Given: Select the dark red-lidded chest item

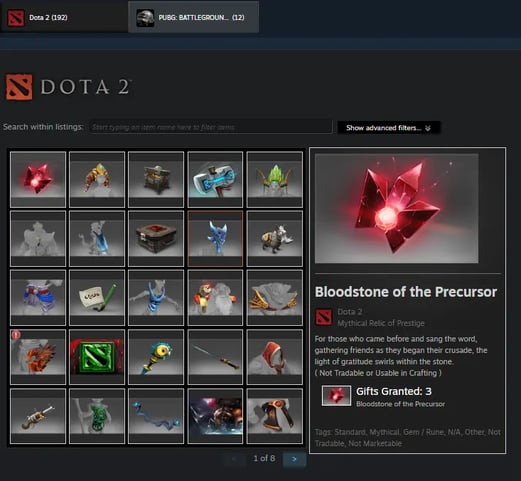Looking at the screenshot, I should click(156, 238).
